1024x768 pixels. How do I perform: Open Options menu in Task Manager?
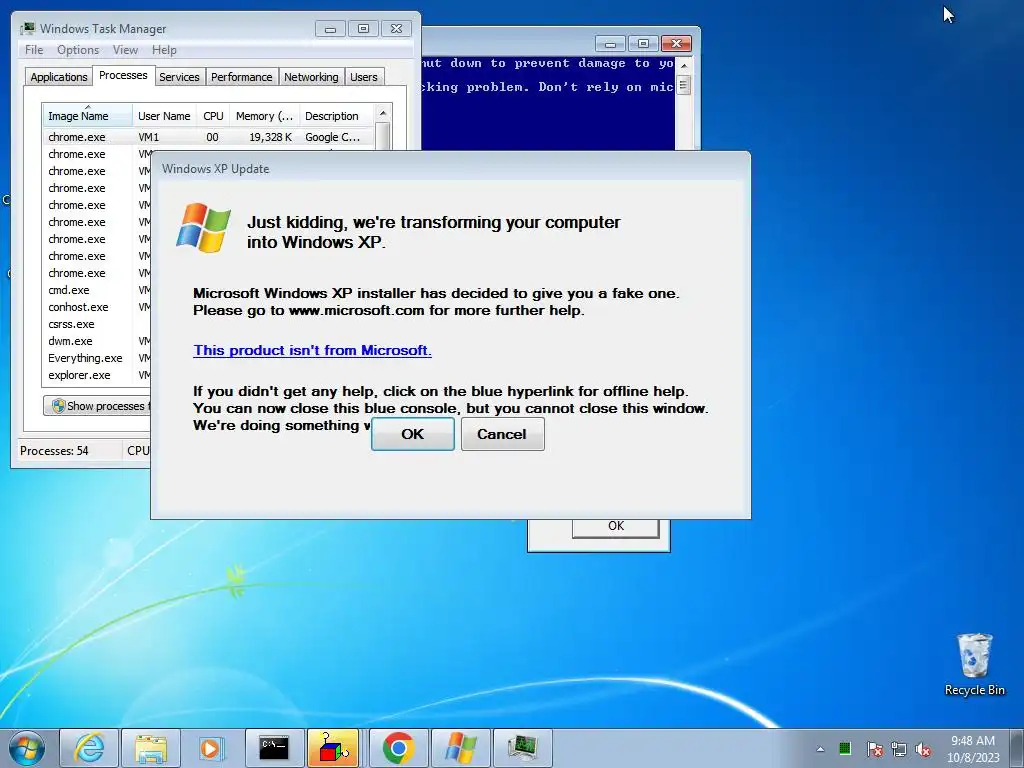[x=78, y=50]
